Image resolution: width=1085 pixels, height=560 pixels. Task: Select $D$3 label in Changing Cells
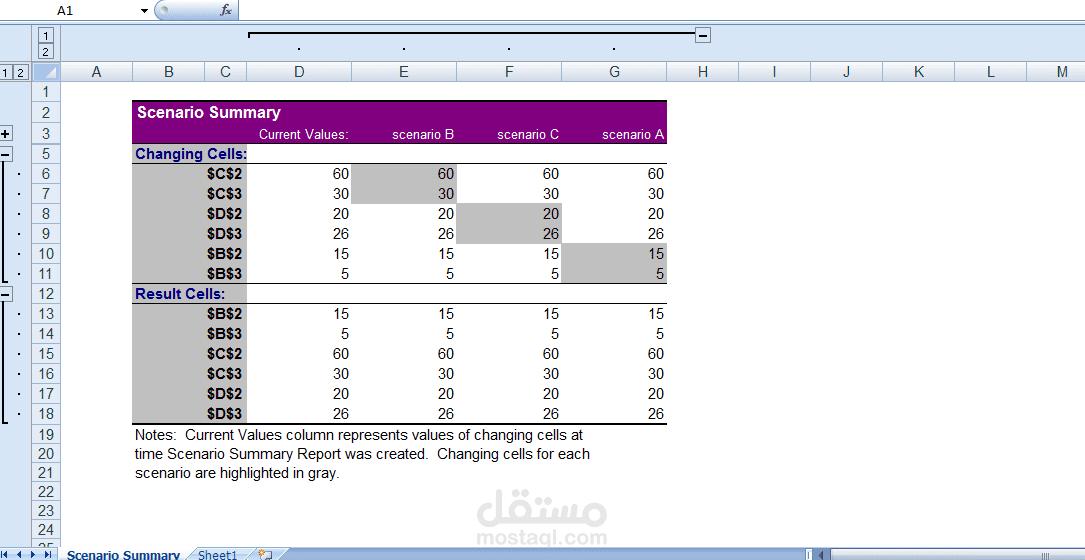[x=225, y=233]
